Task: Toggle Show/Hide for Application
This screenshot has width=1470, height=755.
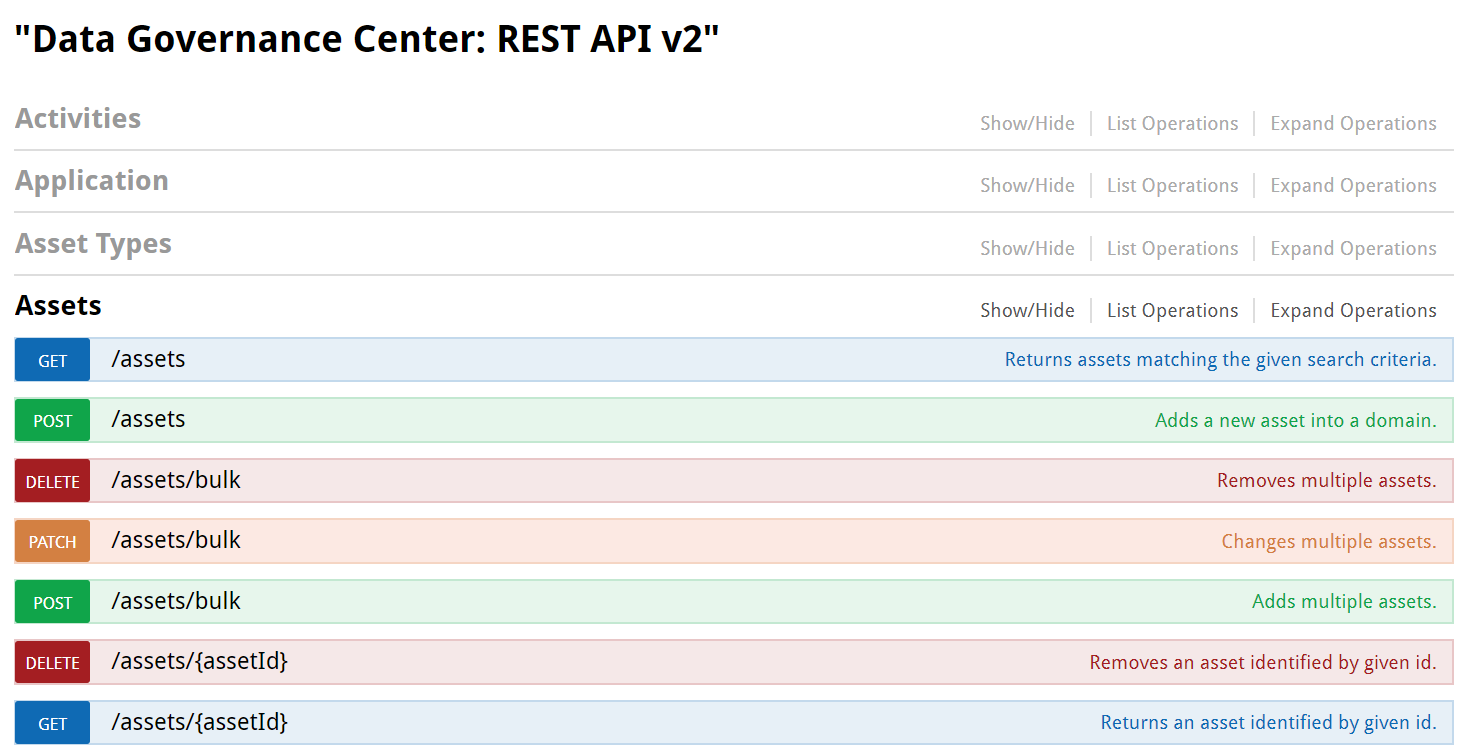Action: click(1027, 186)
